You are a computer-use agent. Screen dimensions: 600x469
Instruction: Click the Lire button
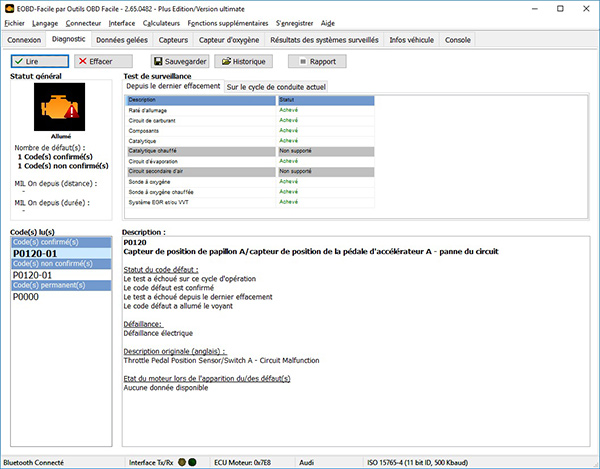pyautogui.click(x=40, y=61)
